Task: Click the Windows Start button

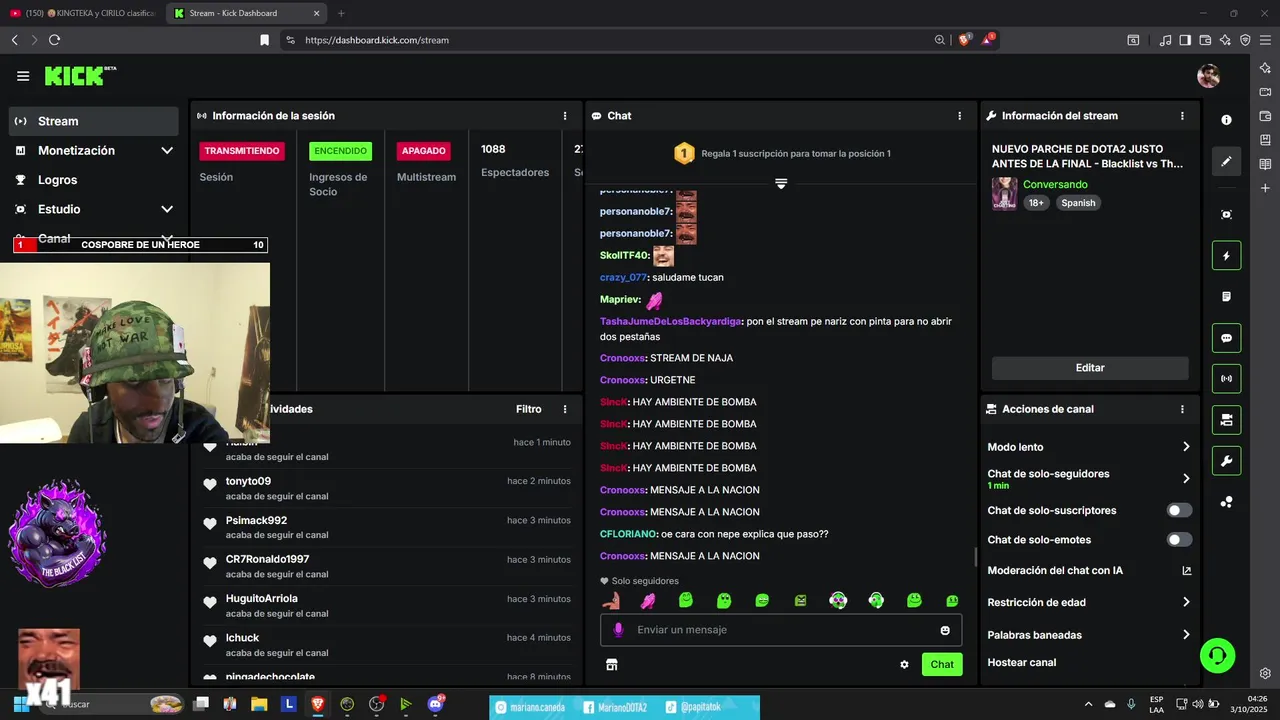Action: coord(21,704)
